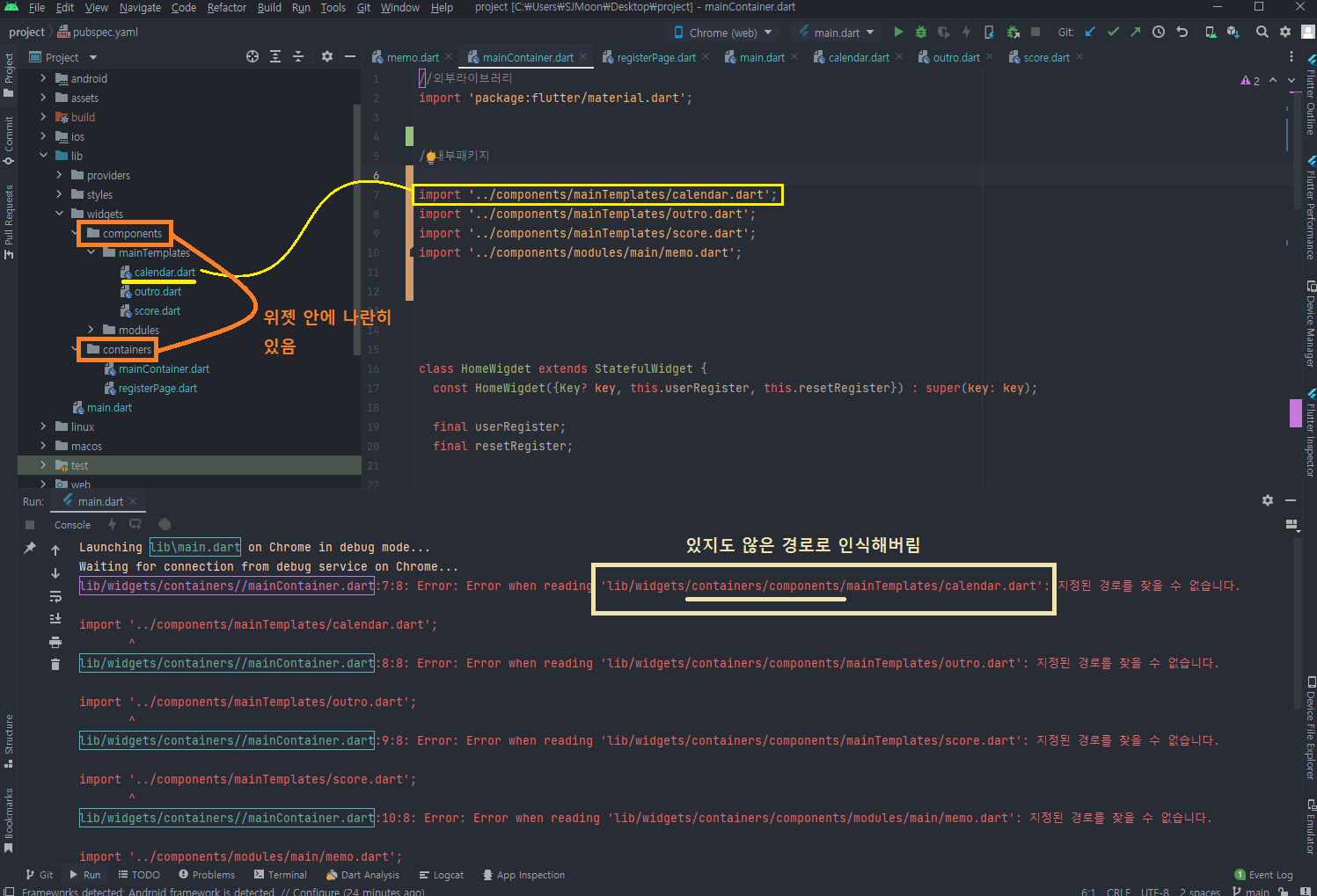Push commits with the Git green up-arrow
This screenshot has width=1317, height=896.
click(x=1135, y=32)
